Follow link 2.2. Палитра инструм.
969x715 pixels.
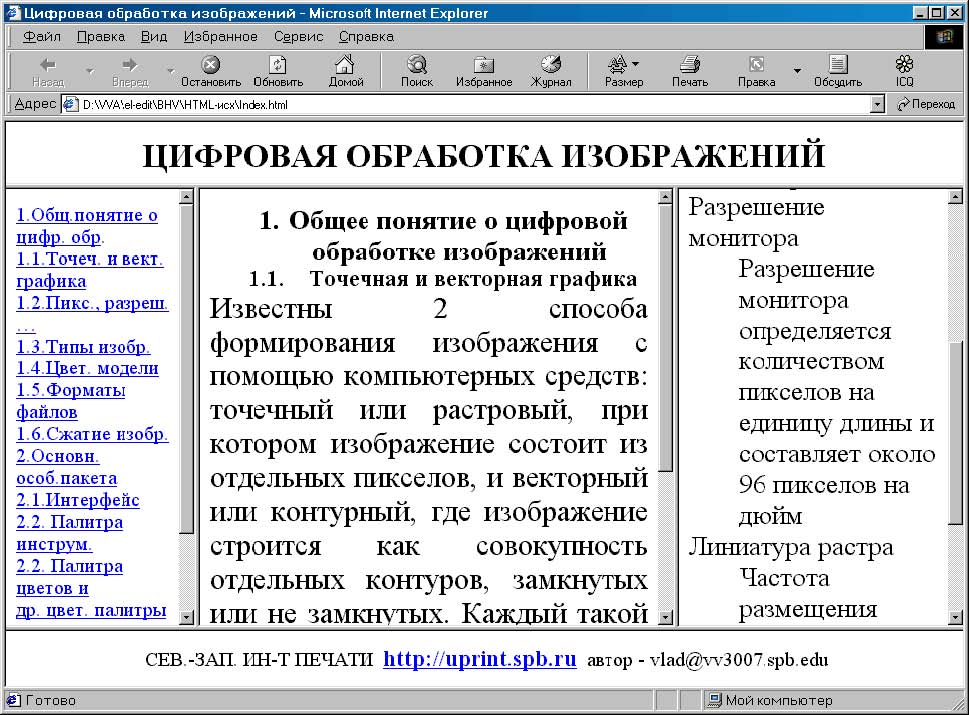(69, 533)
